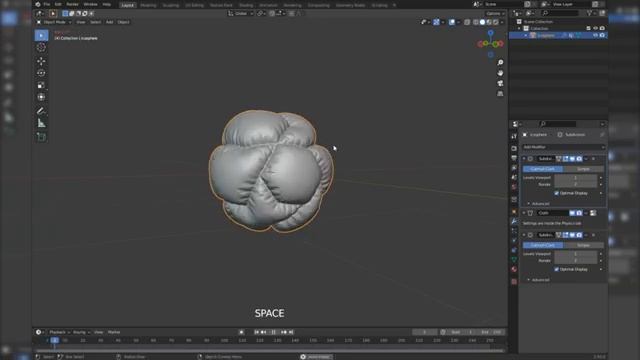The width and height of the screenshot is (640, 360).
Task: Open the Object Data properties green triangle tab
Action: pyautogui.click(x=514, y=260)
